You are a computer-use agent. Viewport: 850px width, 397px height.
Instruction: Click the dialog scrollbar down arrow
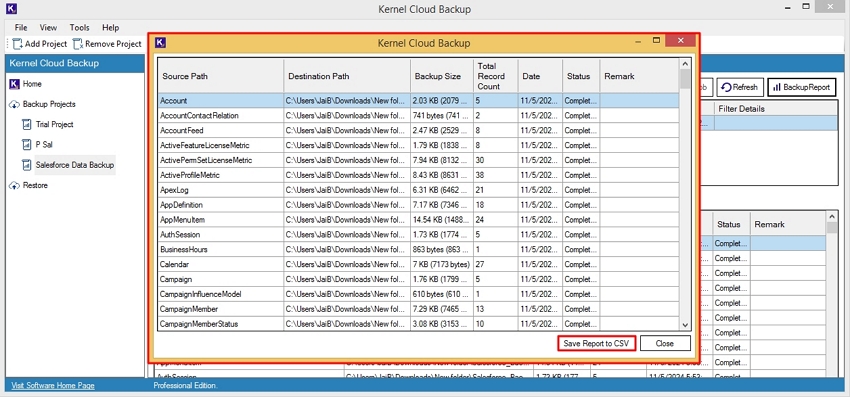[685, 324]
